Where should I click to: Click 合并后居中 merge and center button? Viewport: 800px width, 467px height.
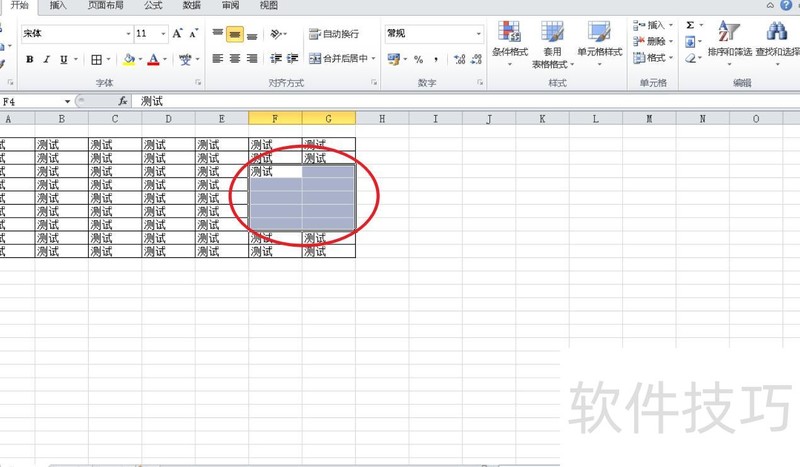pyautogui.click(x=339, y=59)
